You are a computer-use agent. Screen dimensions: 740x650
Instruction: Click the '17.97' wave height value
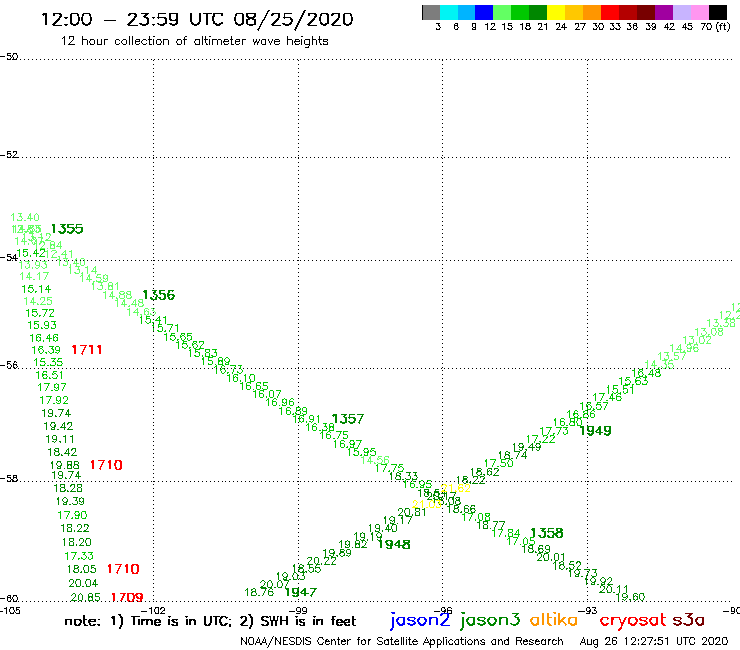coord(52,387)
